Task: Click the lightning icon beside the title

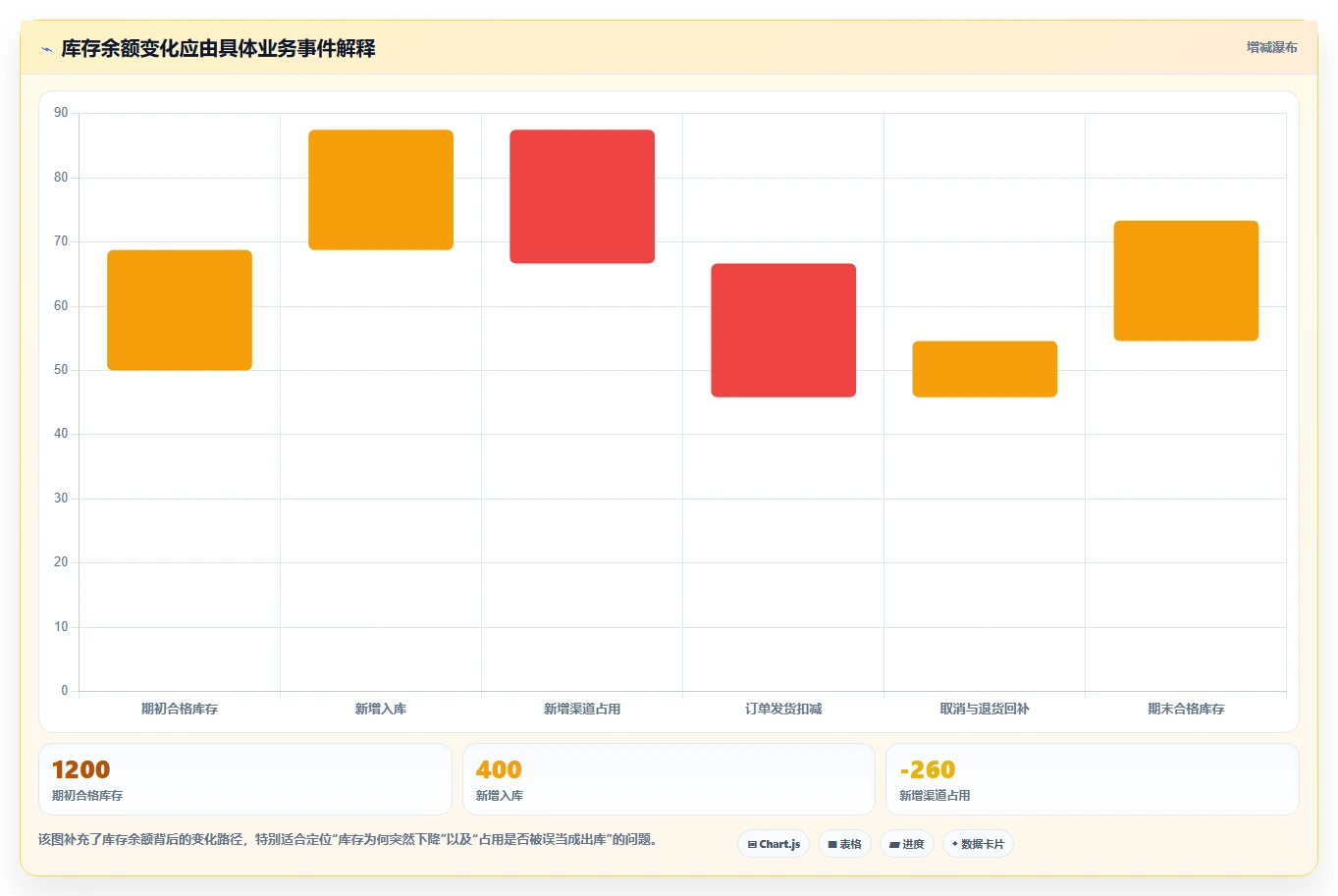Action: pos(46,49)
